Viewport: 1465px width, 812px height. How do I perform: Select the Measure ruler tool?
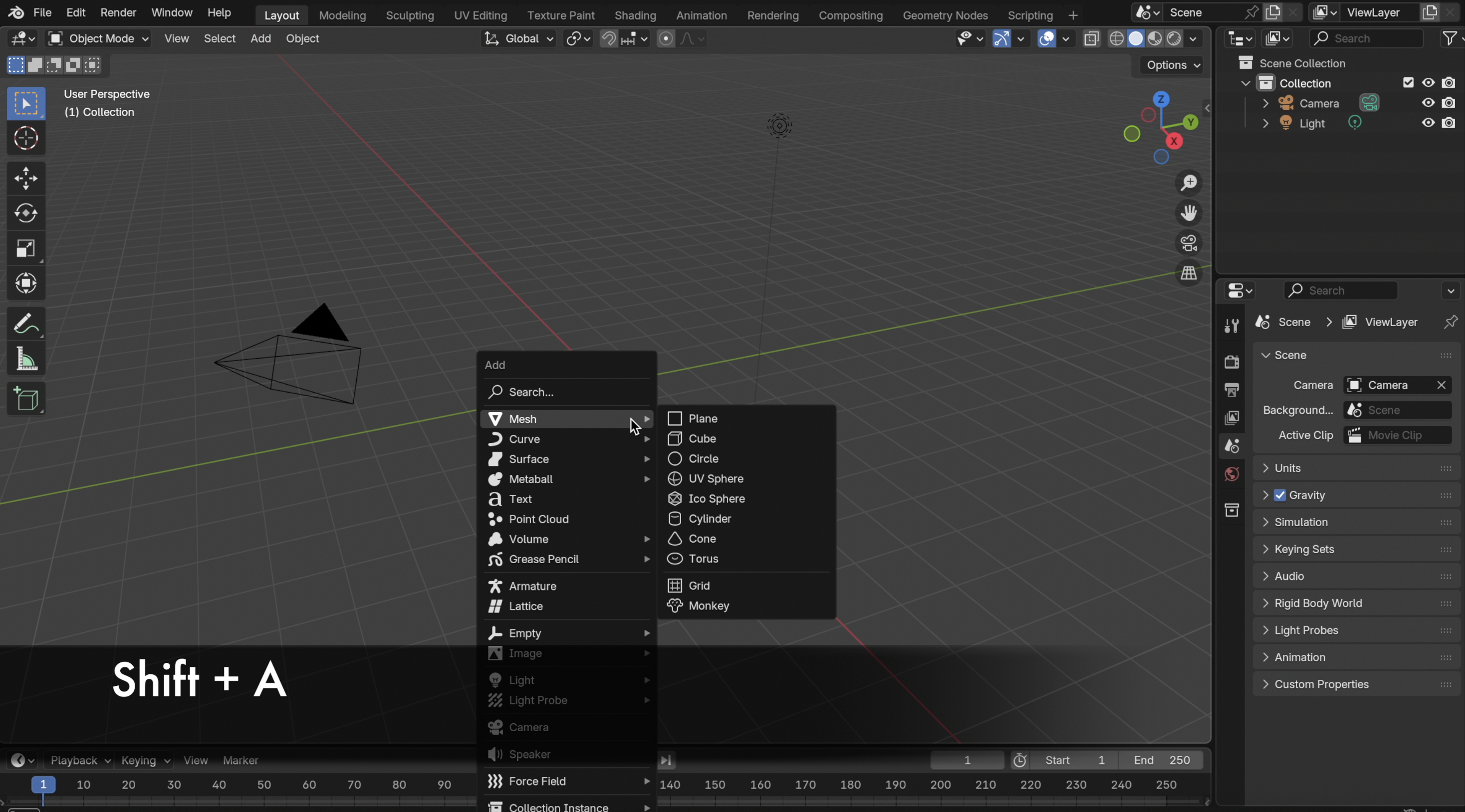tap(25, 360)
